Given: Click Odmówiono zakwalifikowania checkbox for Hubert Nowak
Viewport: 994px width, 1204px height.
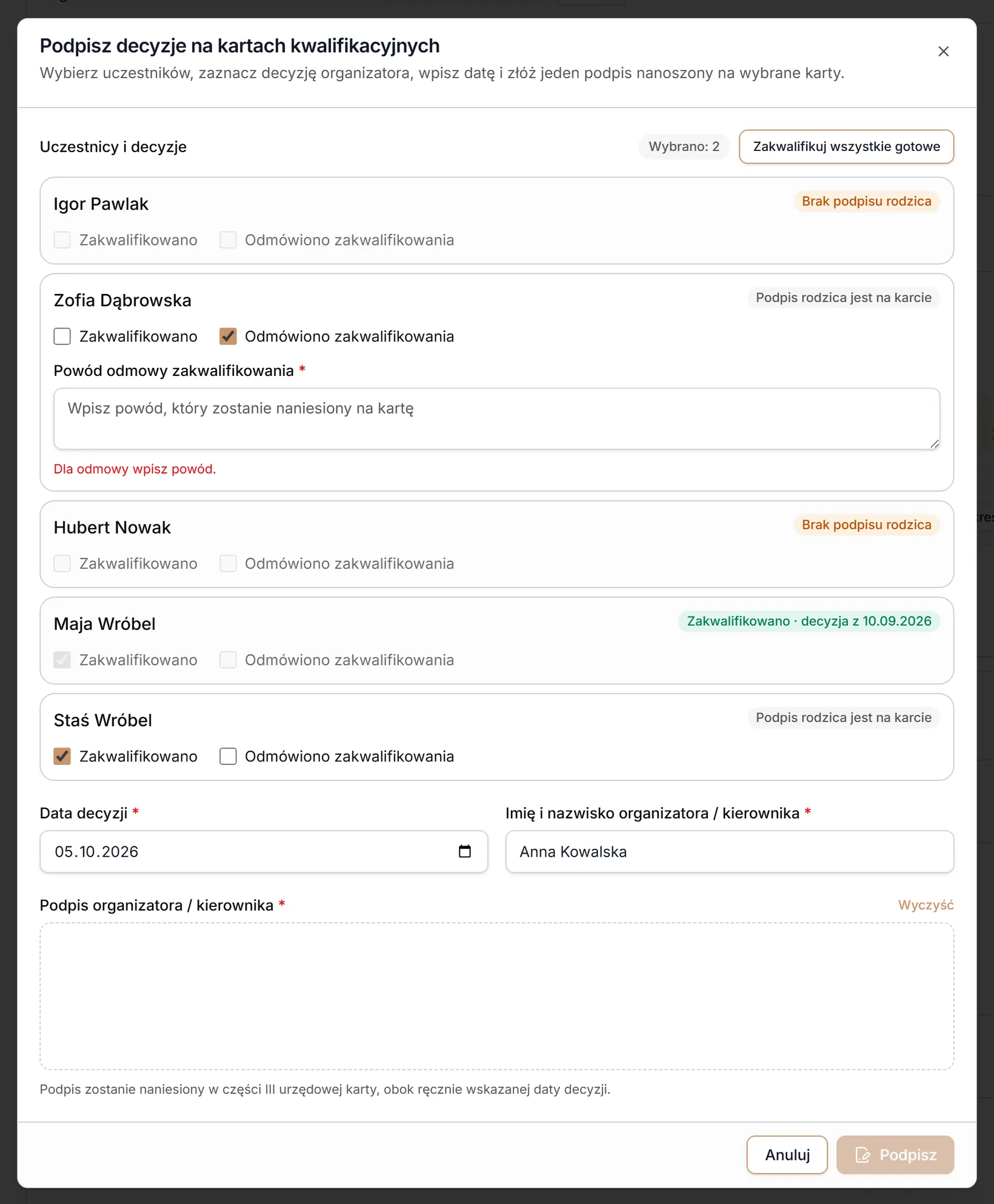Looking at the screenshot, I should click(228, 564).
